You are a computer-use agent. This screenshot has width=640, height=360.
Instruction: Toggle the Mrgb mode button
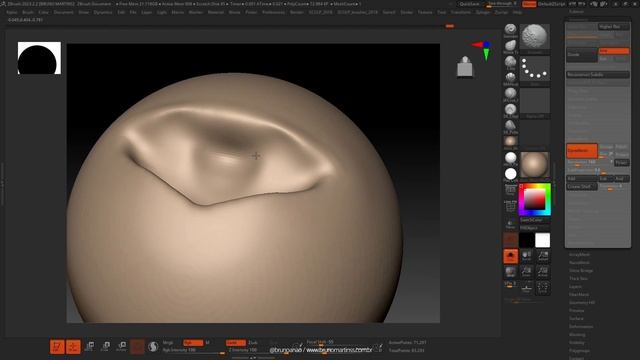[x=168, y=342]
